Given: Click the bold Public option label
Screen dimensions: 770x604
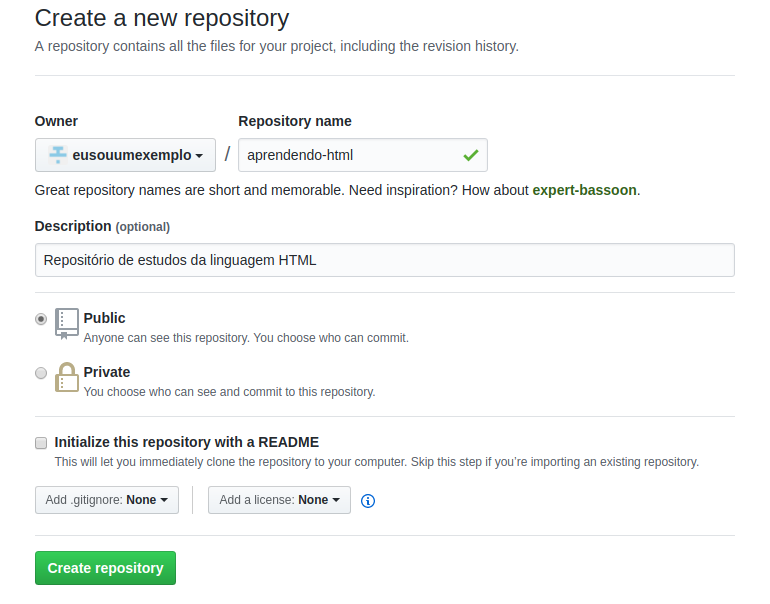Looking at the screenshot, I should pos(105,318).
